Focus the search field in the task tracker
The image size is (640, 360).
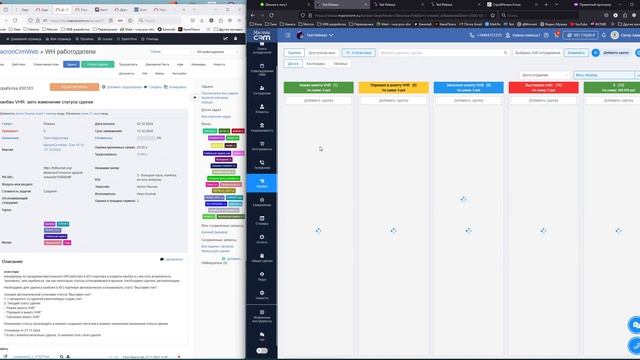pyautogui.click(x=176, y=52)
